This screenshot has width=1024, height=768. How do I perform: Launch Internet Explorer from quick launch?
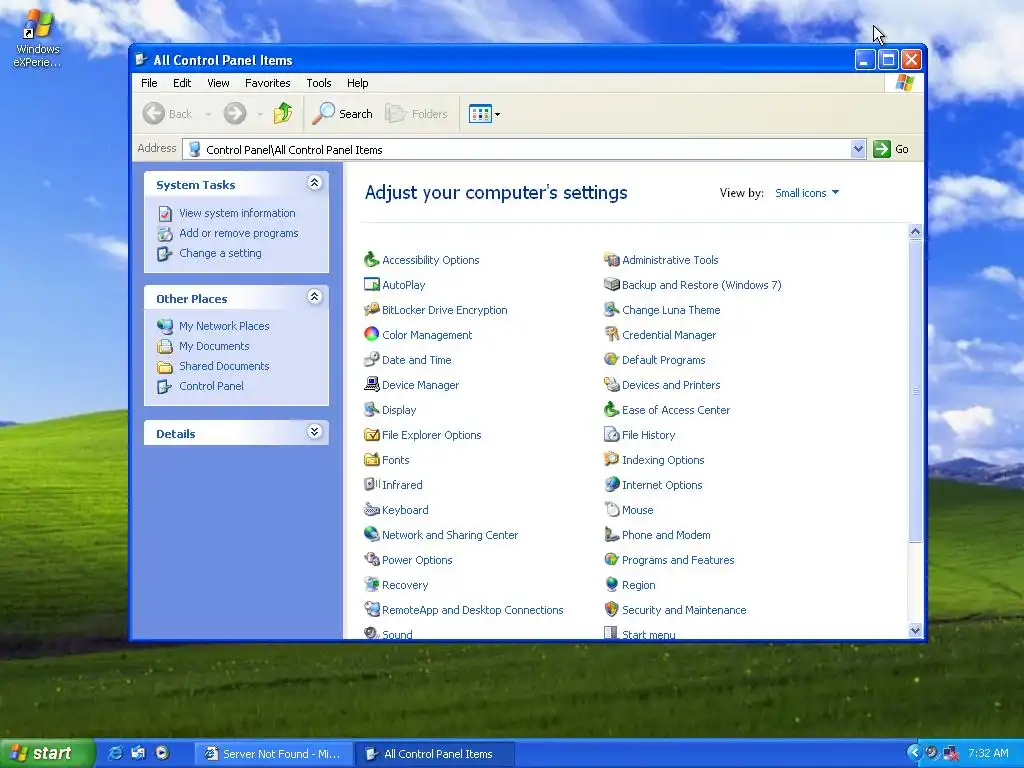coord(115,753)
